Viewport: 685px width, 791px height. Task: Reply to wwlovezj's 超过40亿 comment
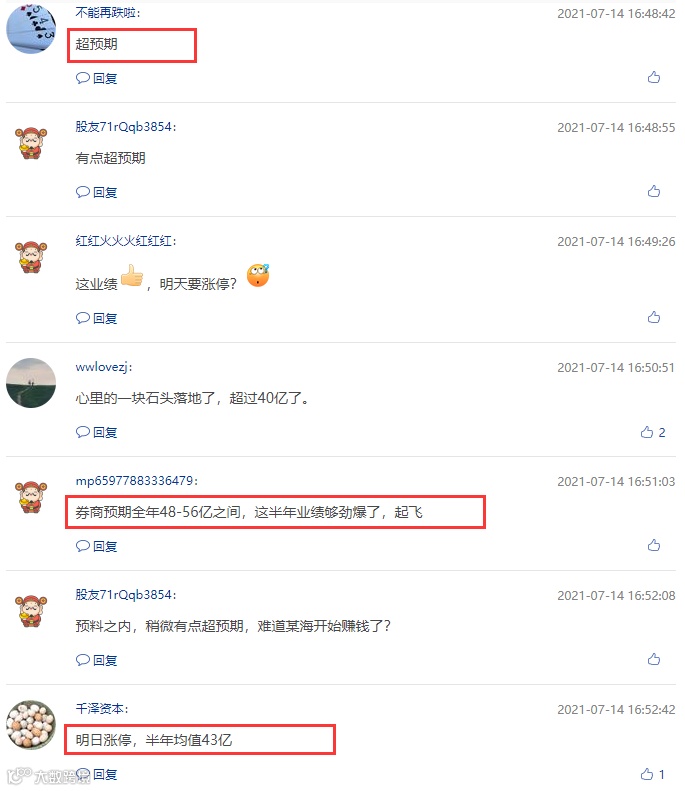(x=96, y=432)
